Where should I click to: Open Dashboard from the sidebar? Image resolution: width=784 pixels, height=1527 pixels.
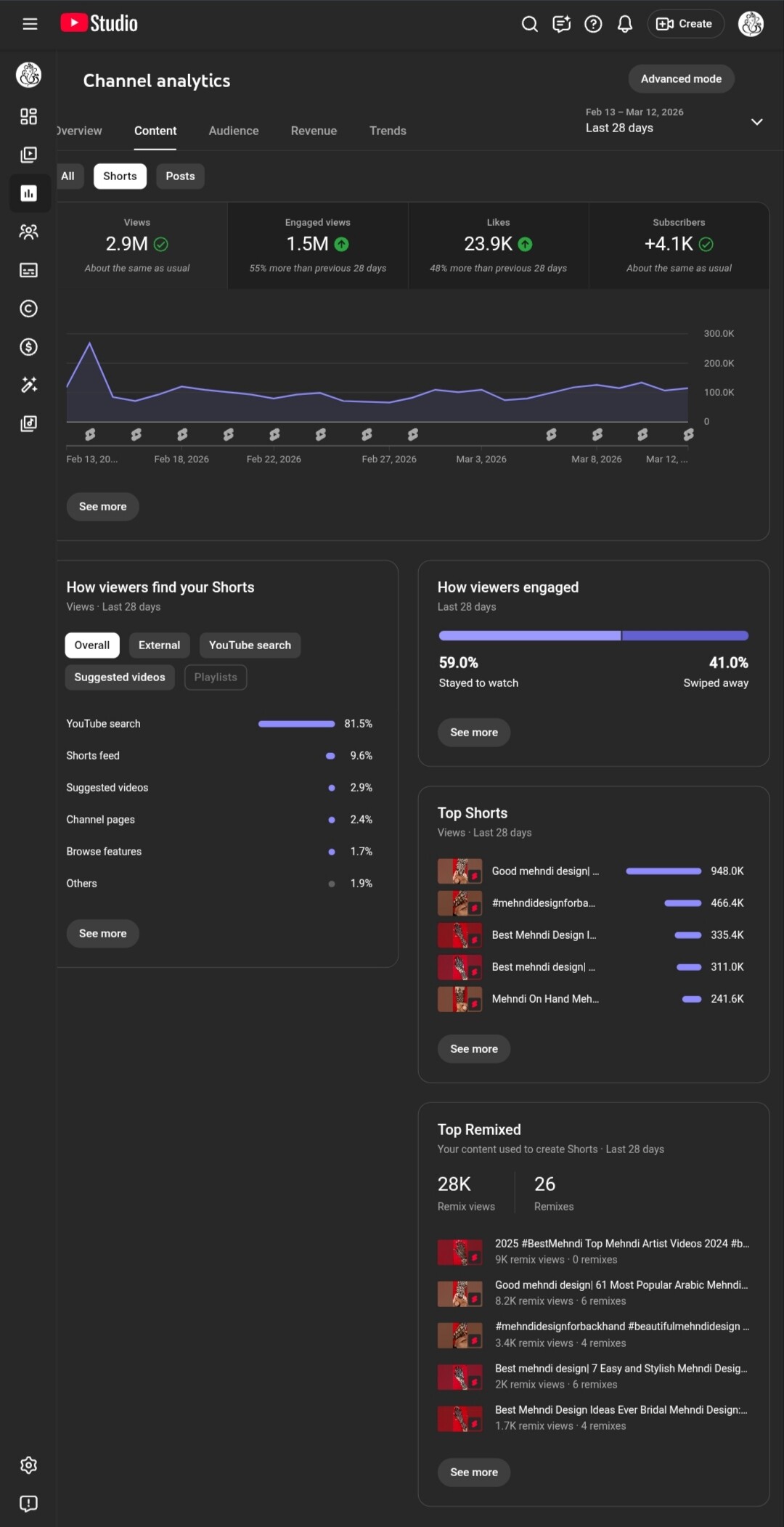28,117
